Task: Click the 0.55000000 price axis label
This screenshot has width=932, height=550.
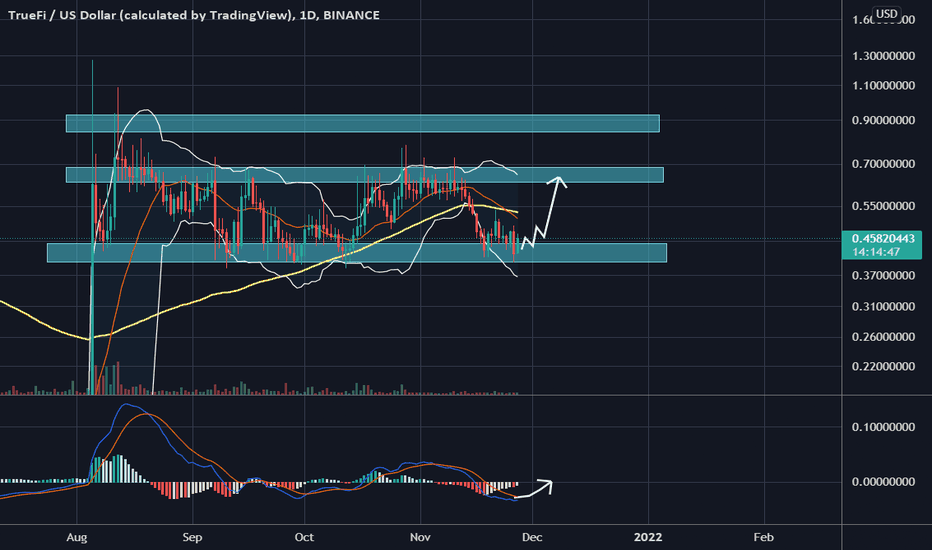Action: tap(883, 206)
